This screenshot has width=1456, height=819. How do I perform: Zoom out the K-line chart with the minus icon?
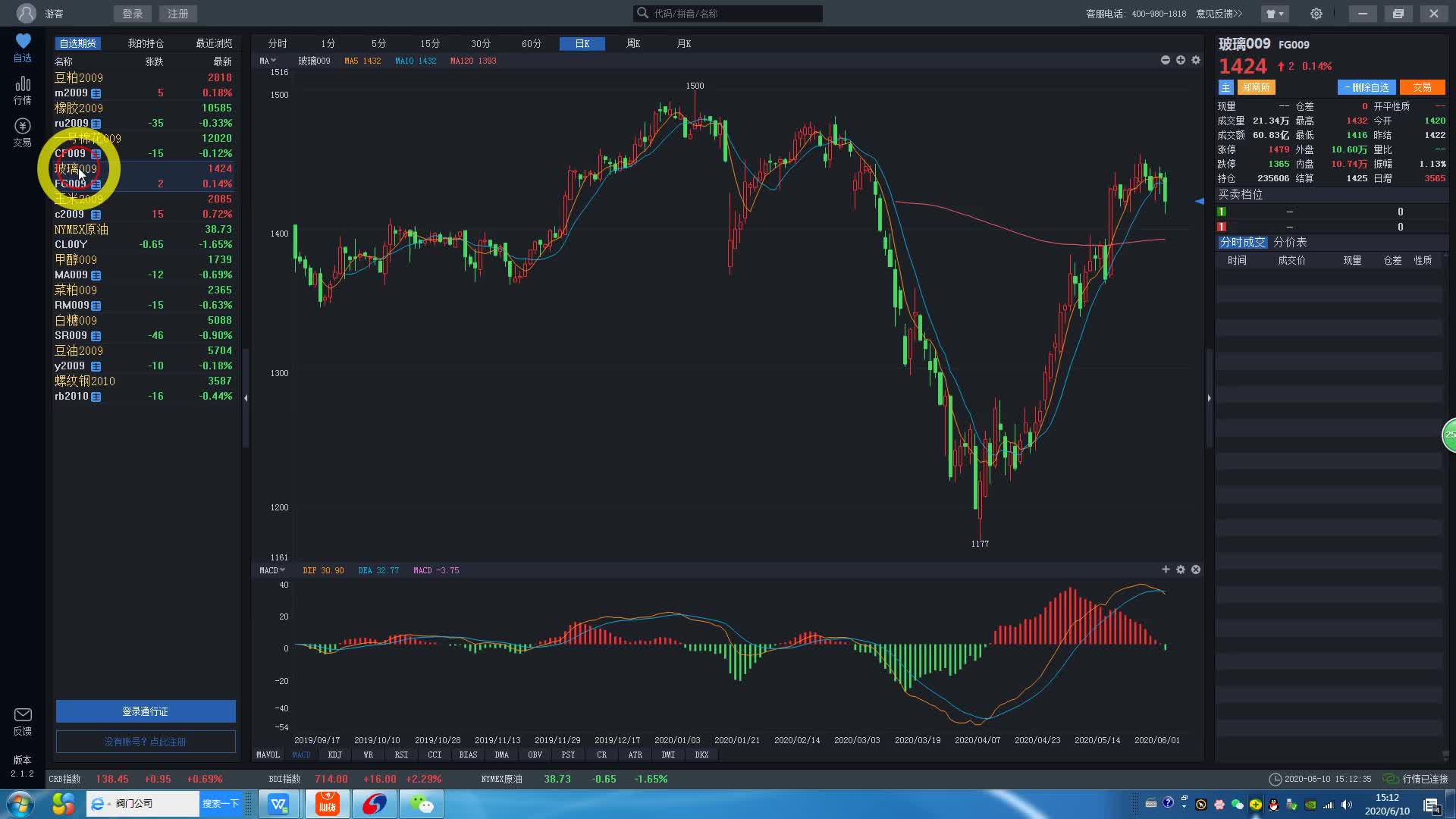coord(1166,60)
